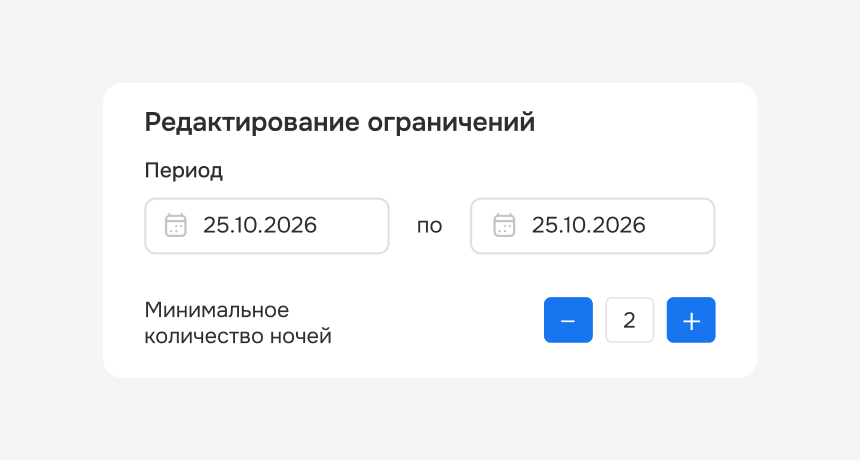
Task: Click the blue plus button beside the 2
Action: [x=691, y=320]
